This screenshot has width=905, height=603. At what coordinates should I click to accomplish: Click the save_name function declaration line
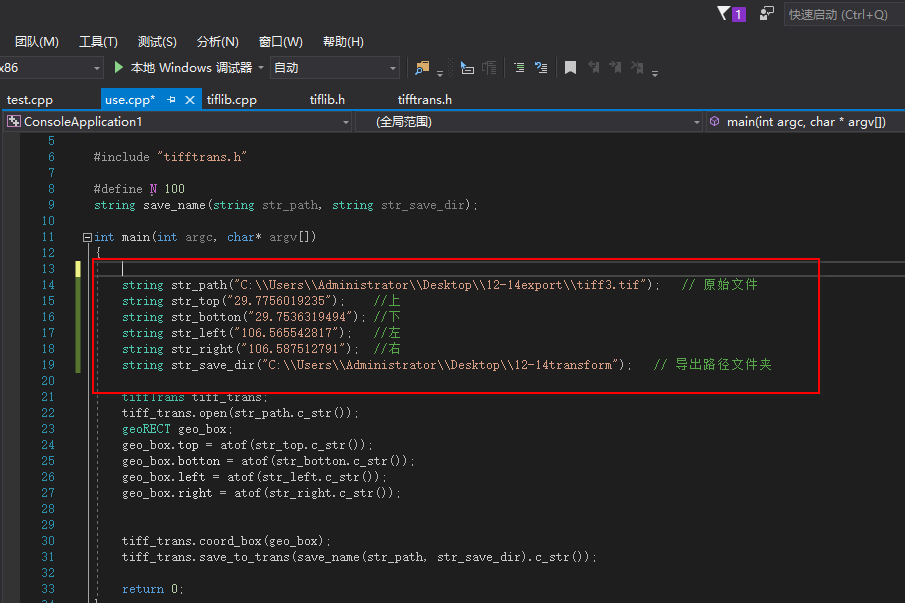tap(286, 205)
